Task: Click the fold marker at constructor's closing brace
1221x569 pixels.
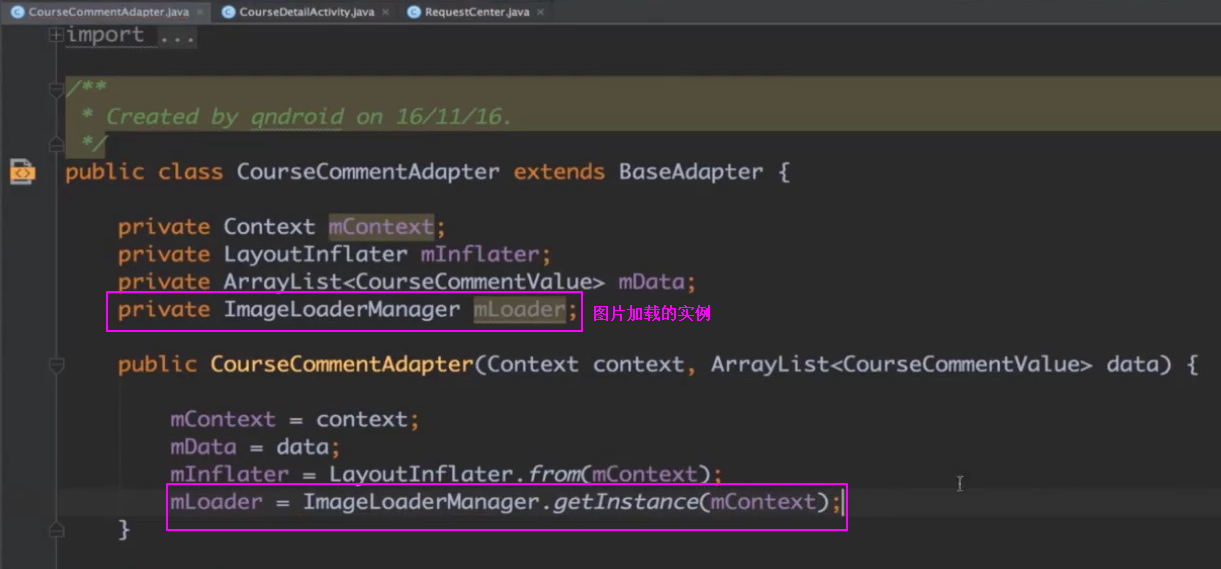Action: pyautogui.click(x=56, y=529)
